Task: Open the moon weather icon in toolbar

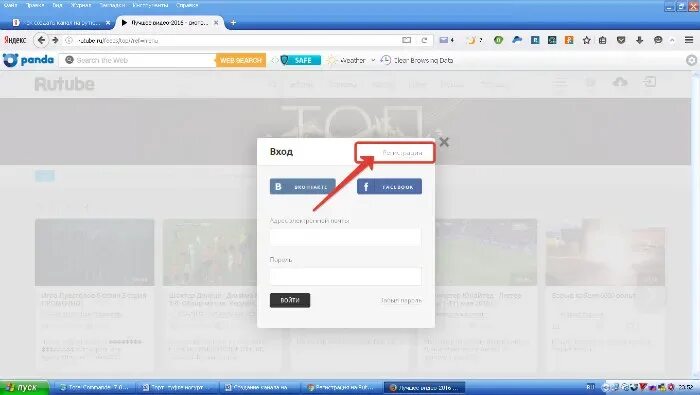Action: pyautogui.click(x=471, y=40)
